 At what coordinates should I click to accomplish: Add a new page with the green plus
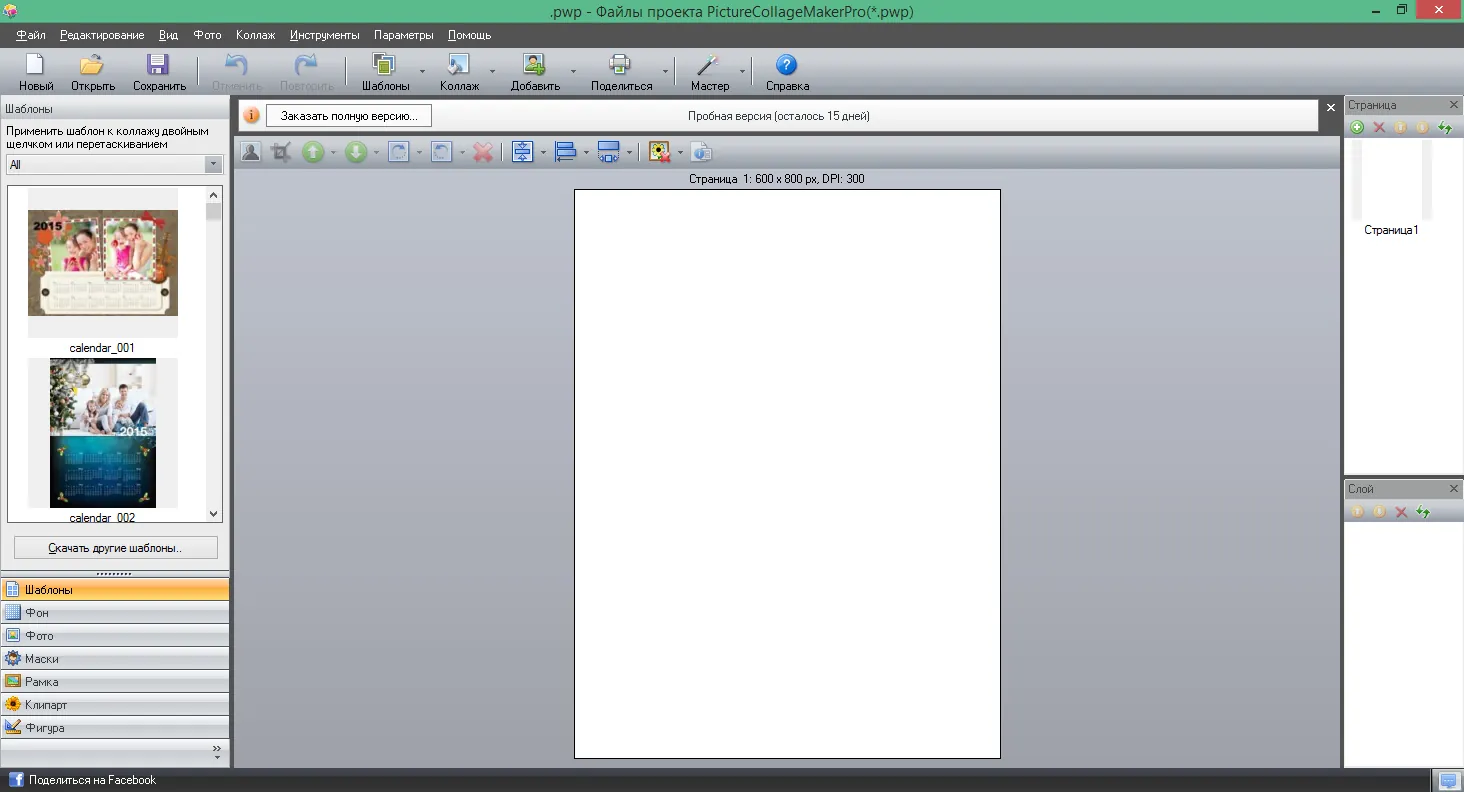[1357, 127]
